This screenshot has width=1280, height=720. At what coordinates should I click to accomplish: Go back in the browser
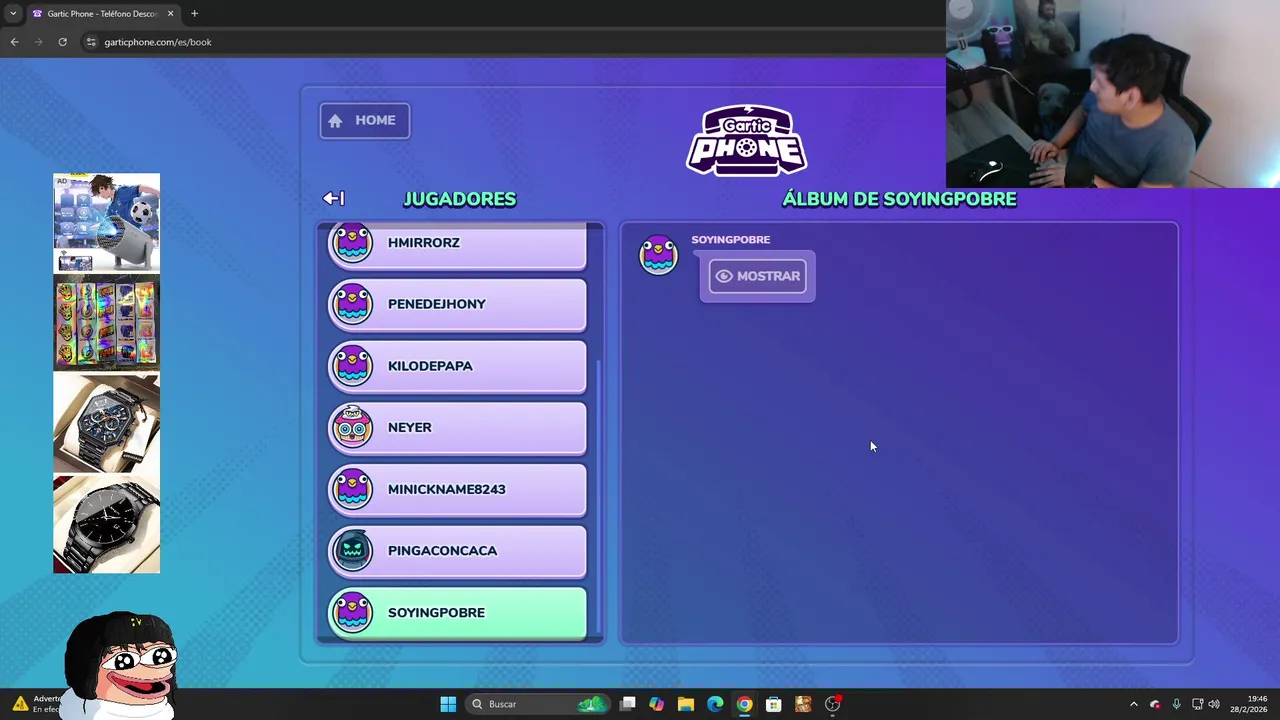pos(14,42)
